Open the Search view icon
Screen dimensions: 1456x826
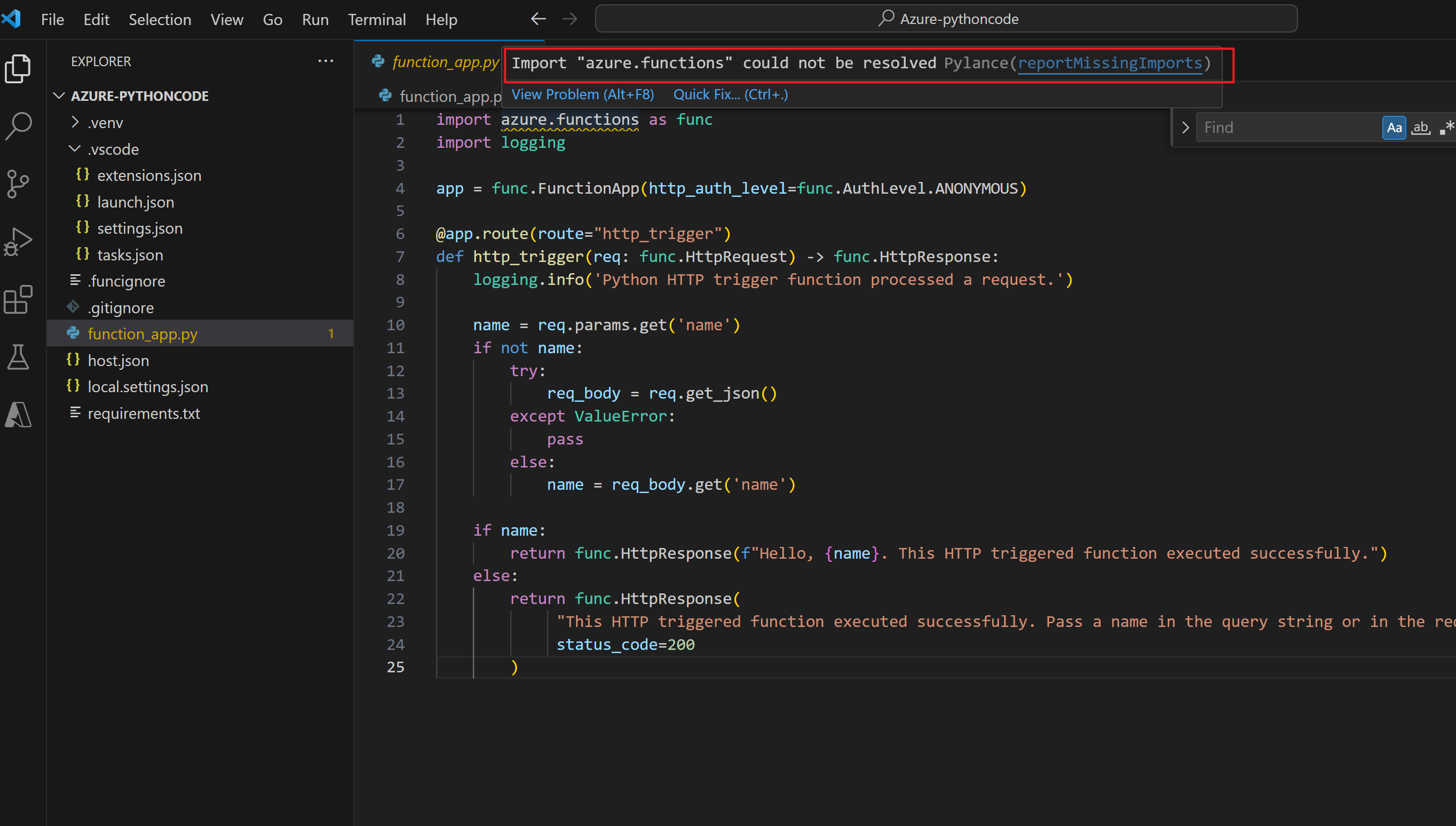point(18,126)
